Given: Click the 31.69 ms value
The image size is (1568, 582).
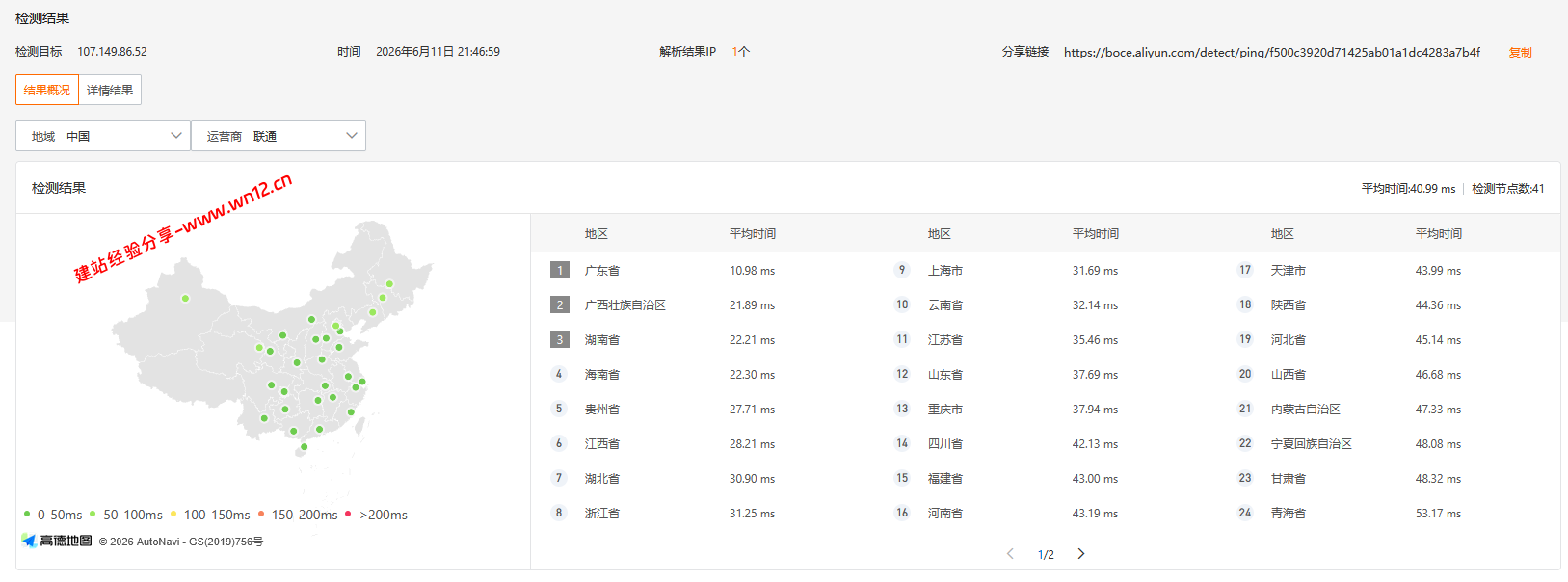Looking at the screenshot, I should click(x=1095, y=271).
